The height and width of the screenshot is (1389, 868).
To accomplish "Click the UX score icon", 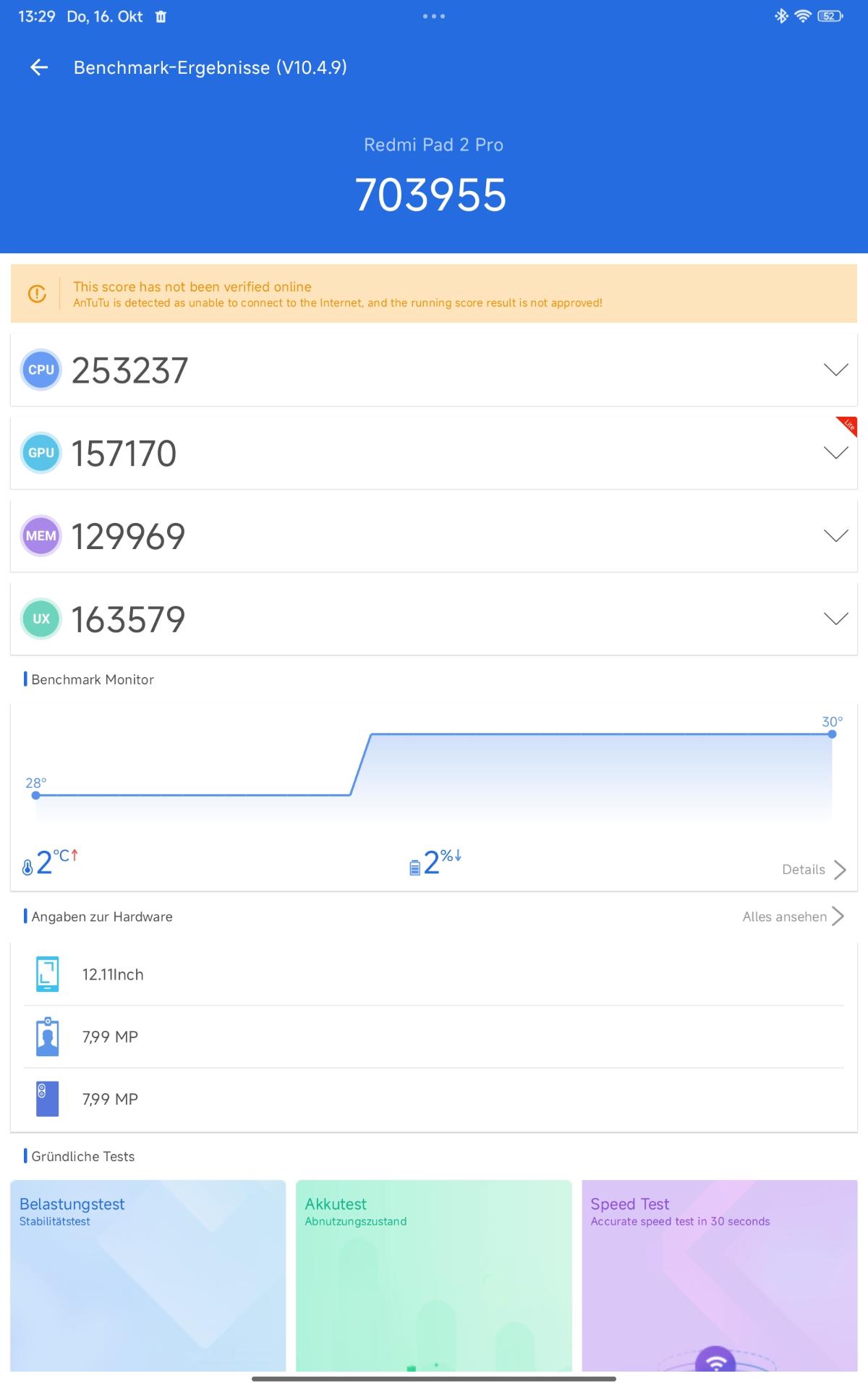I will [x=41, y=619].
